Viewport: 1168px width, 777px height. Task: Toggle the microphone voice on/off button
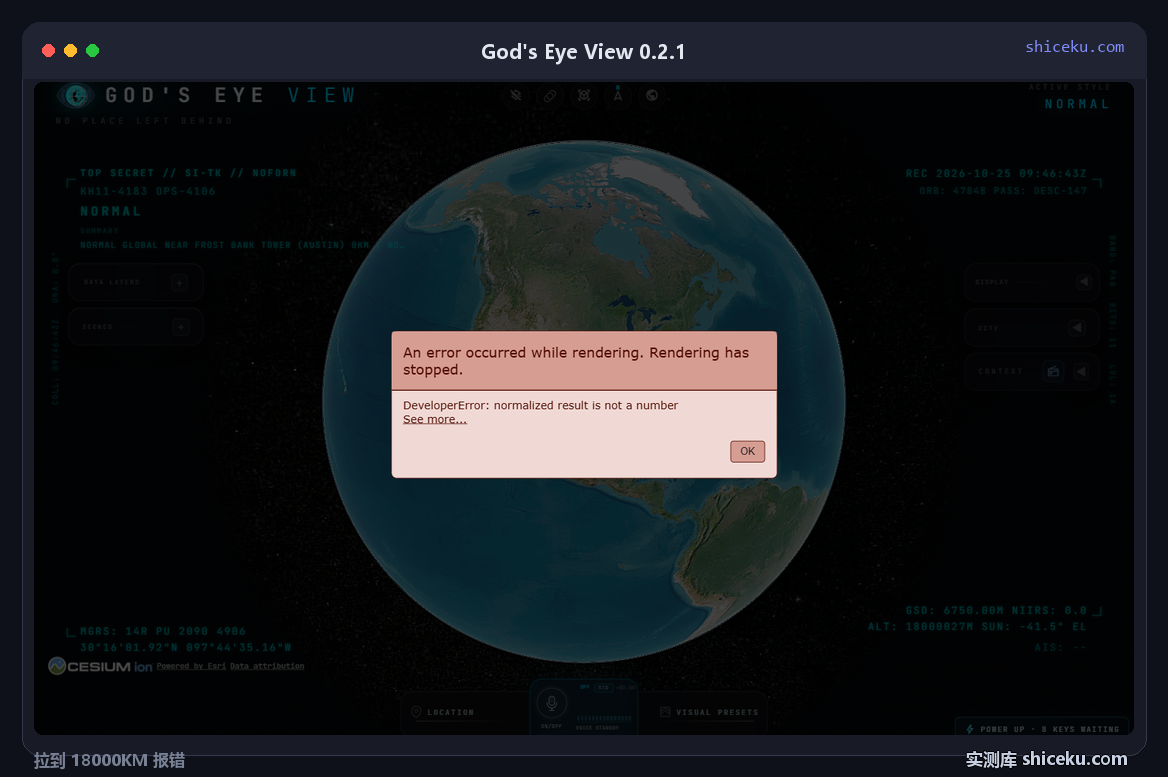click(x=551, y=703)
